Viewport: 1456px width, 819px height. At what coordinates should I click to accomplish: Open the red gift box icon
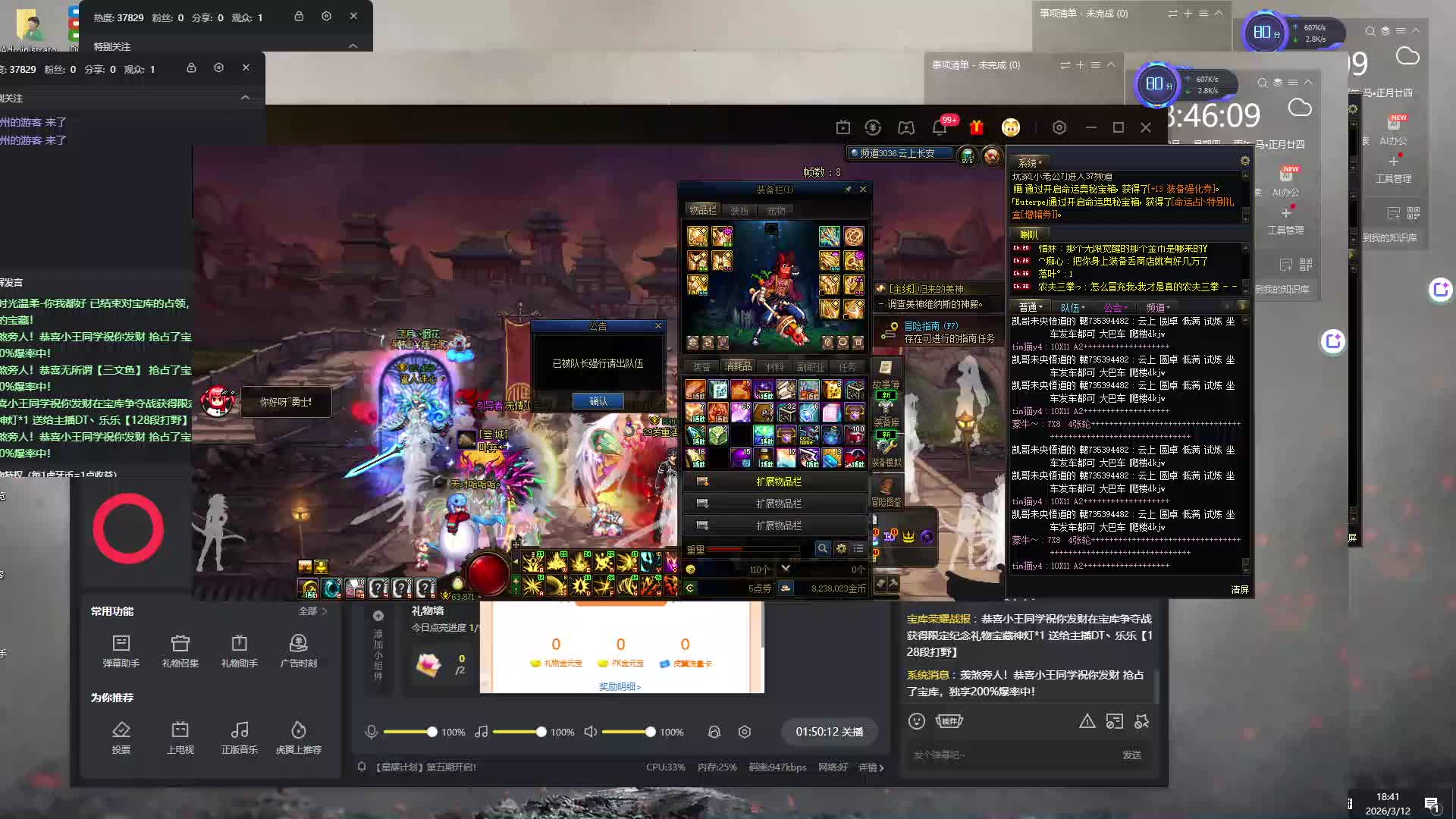[x=976, y=127]
